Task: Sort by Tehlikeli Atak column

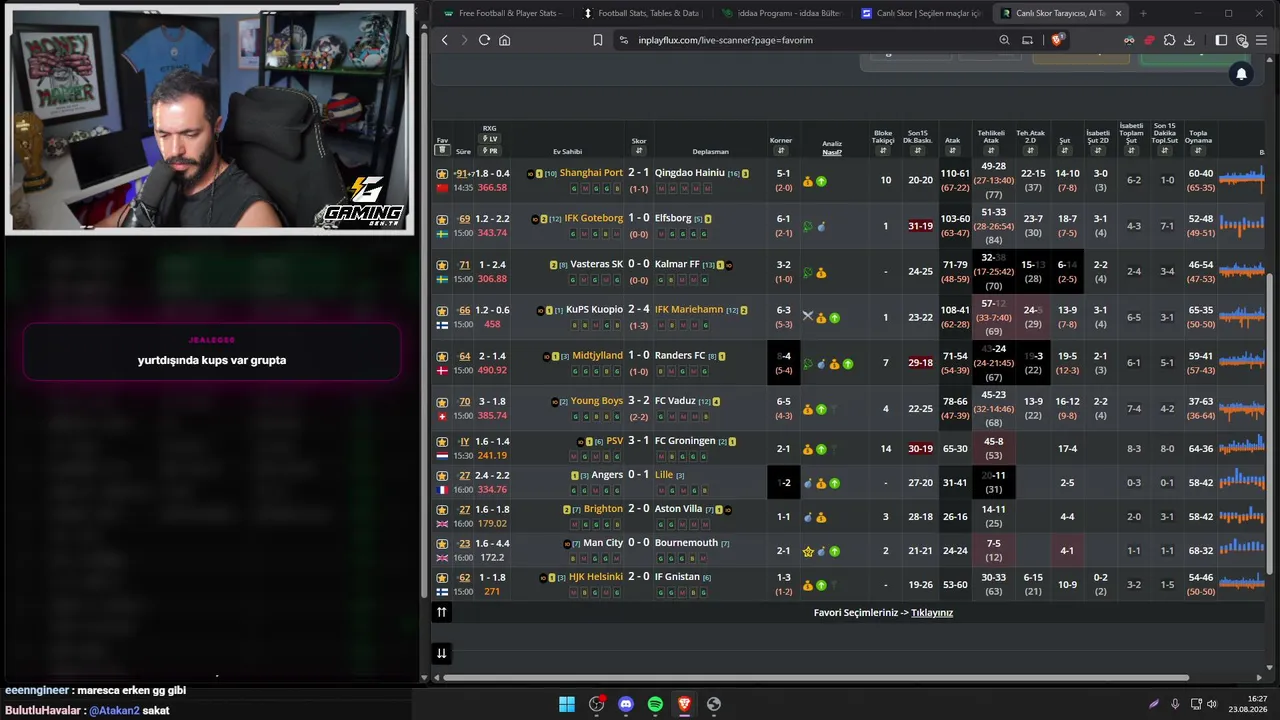Action: click(x=991, y=151)
